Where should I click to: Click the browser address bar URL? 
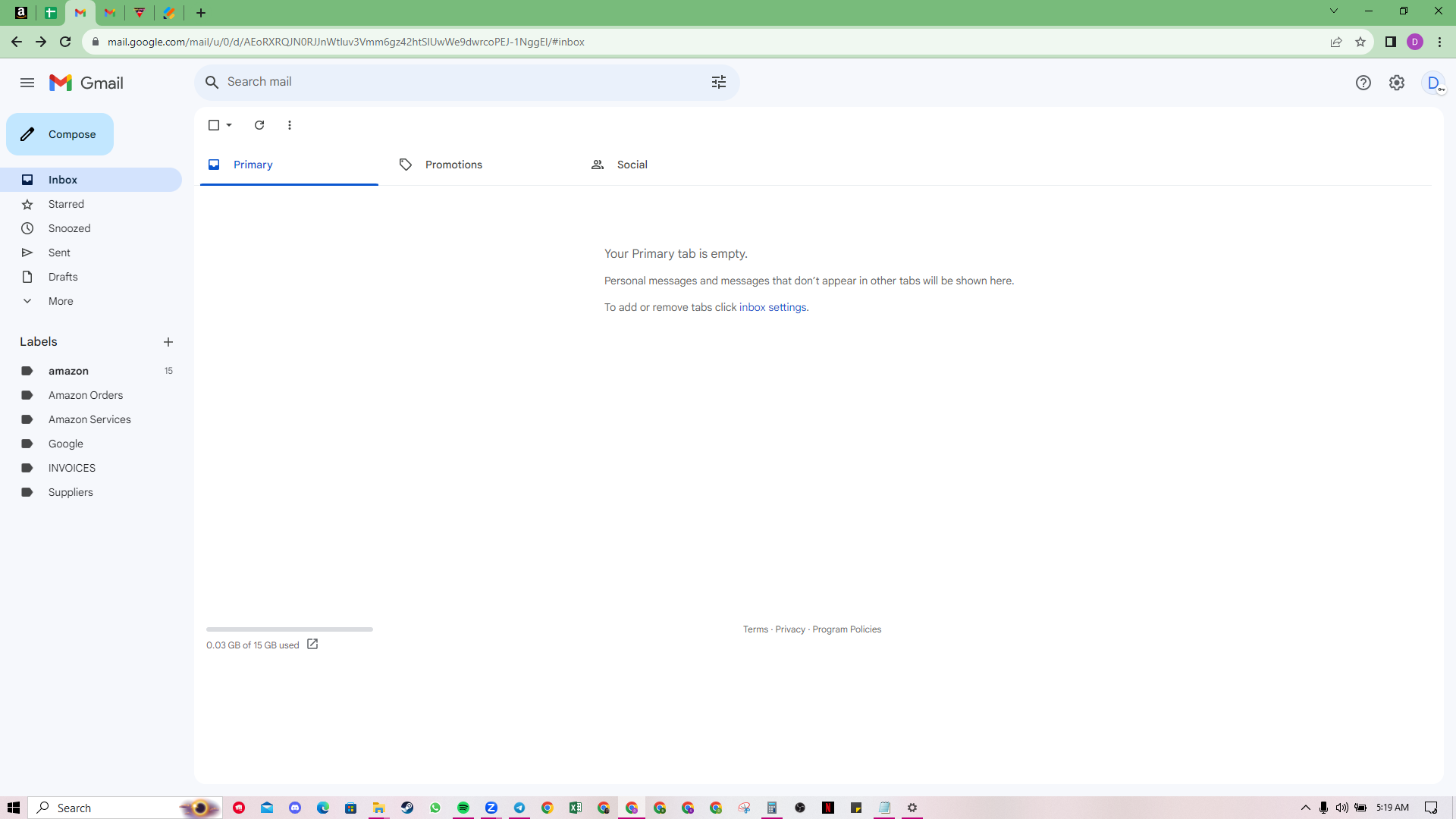pyautogui.click(x=346, y=42)
